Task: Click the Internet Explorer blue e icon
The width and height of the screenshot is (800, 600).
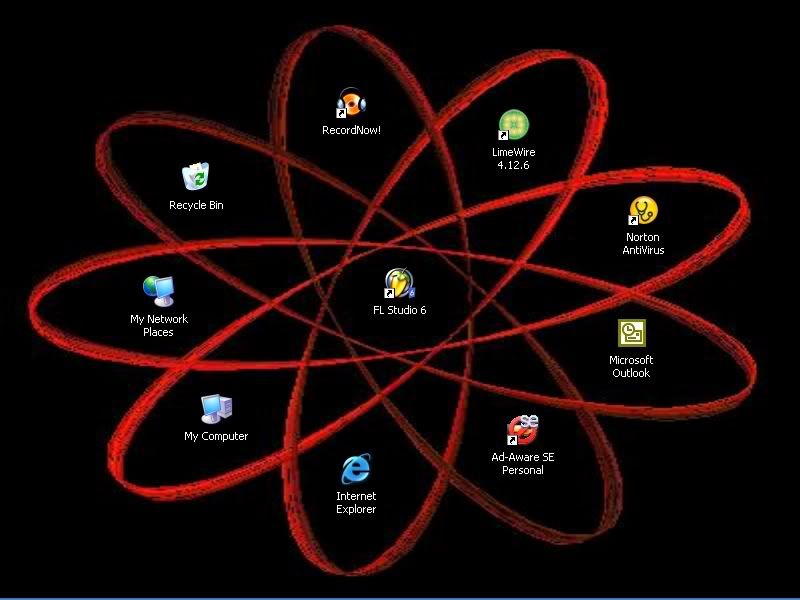Action: tap(356, 468)
